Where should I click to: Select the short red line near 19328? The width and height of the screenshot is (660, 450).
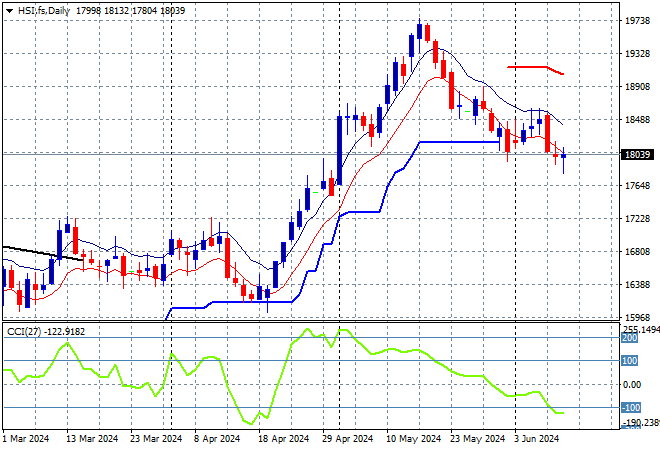[x=535, y=67]
